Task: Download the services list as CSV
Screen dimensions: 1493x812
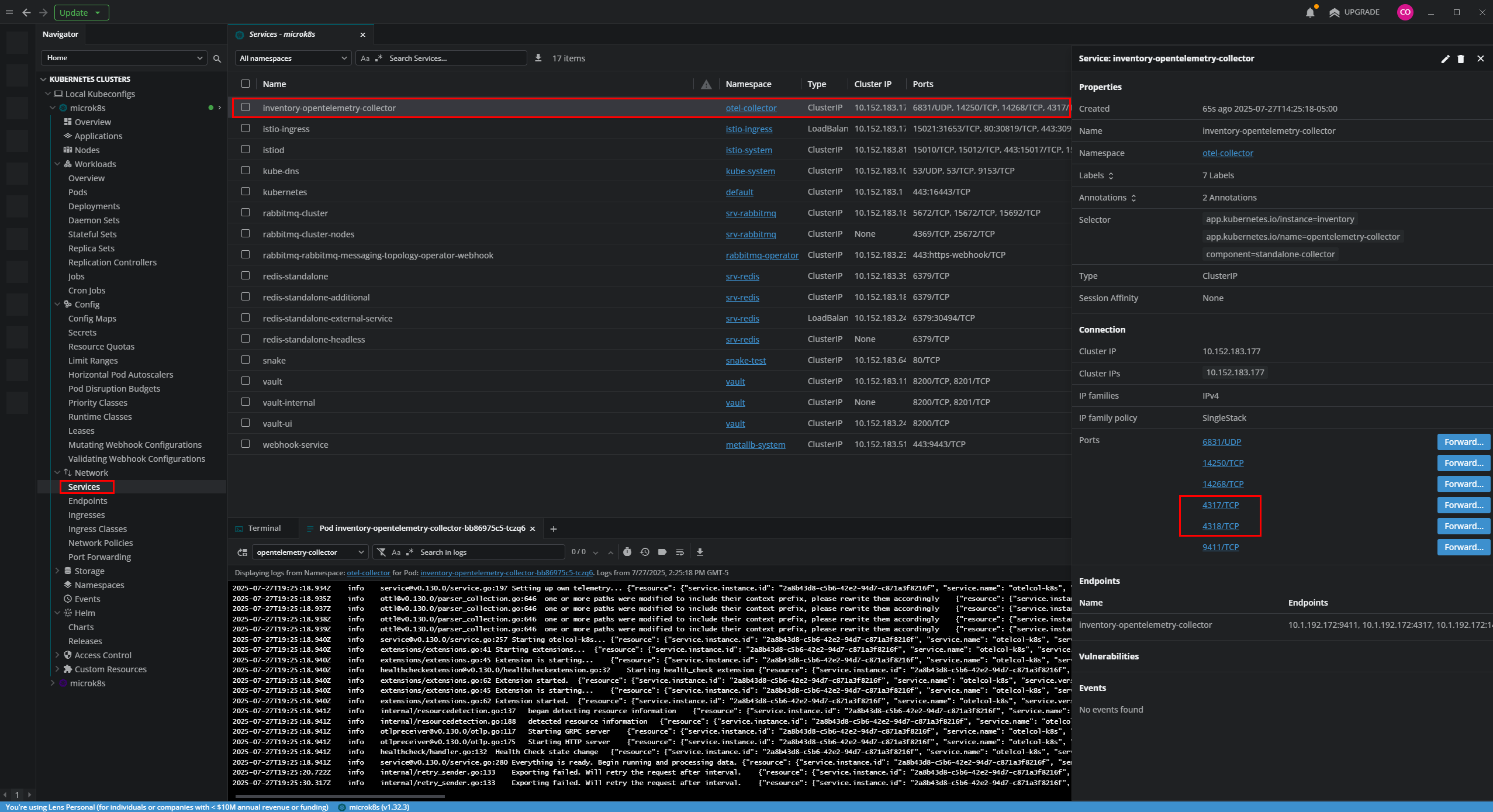Action: 538,58
